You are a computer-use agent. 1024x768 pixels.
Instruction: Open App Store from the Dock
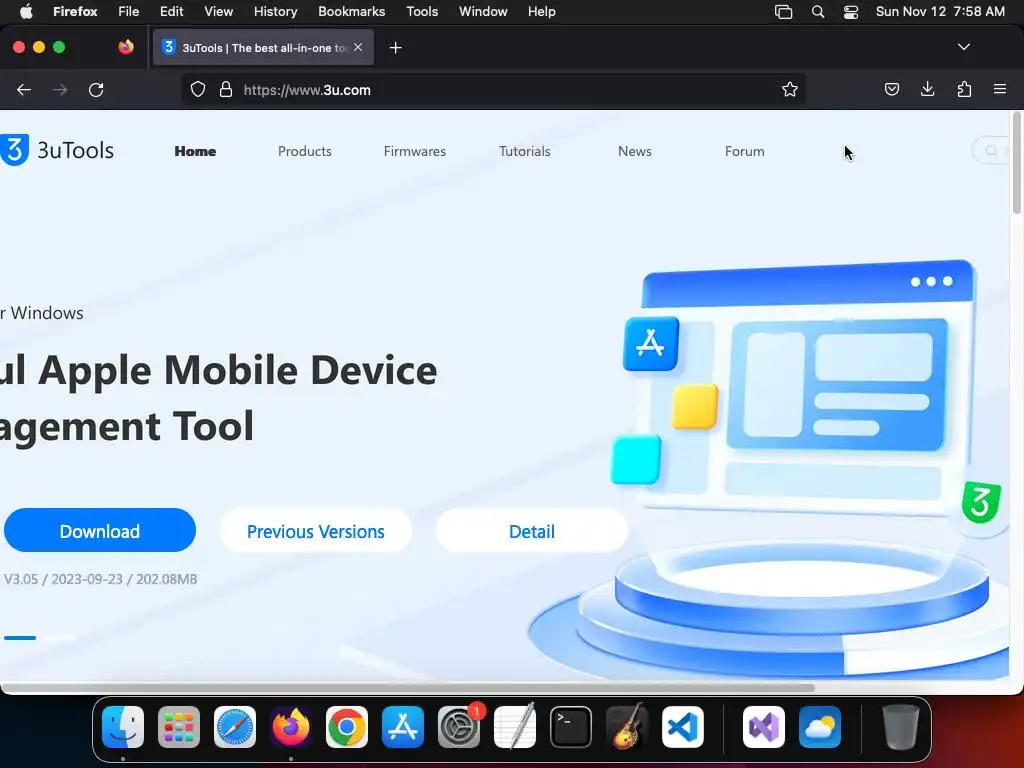(403, 726)
